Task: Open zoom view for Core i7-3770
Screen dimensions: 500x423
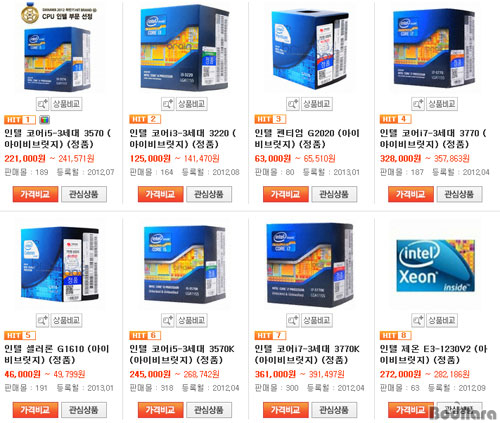Action: [418, 104]
